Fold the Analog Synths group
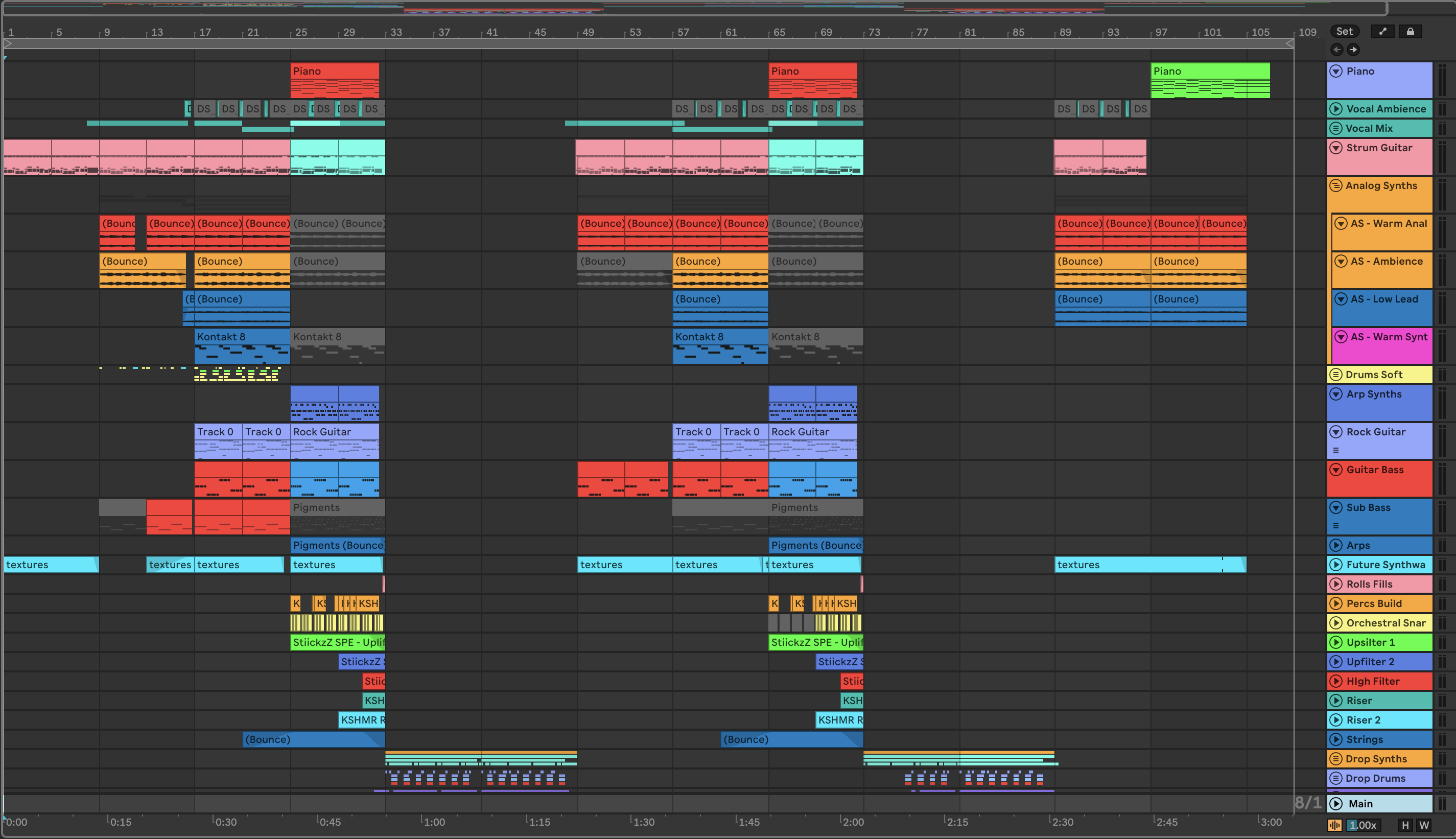Screen dimensions: 1456x839 1336,185
